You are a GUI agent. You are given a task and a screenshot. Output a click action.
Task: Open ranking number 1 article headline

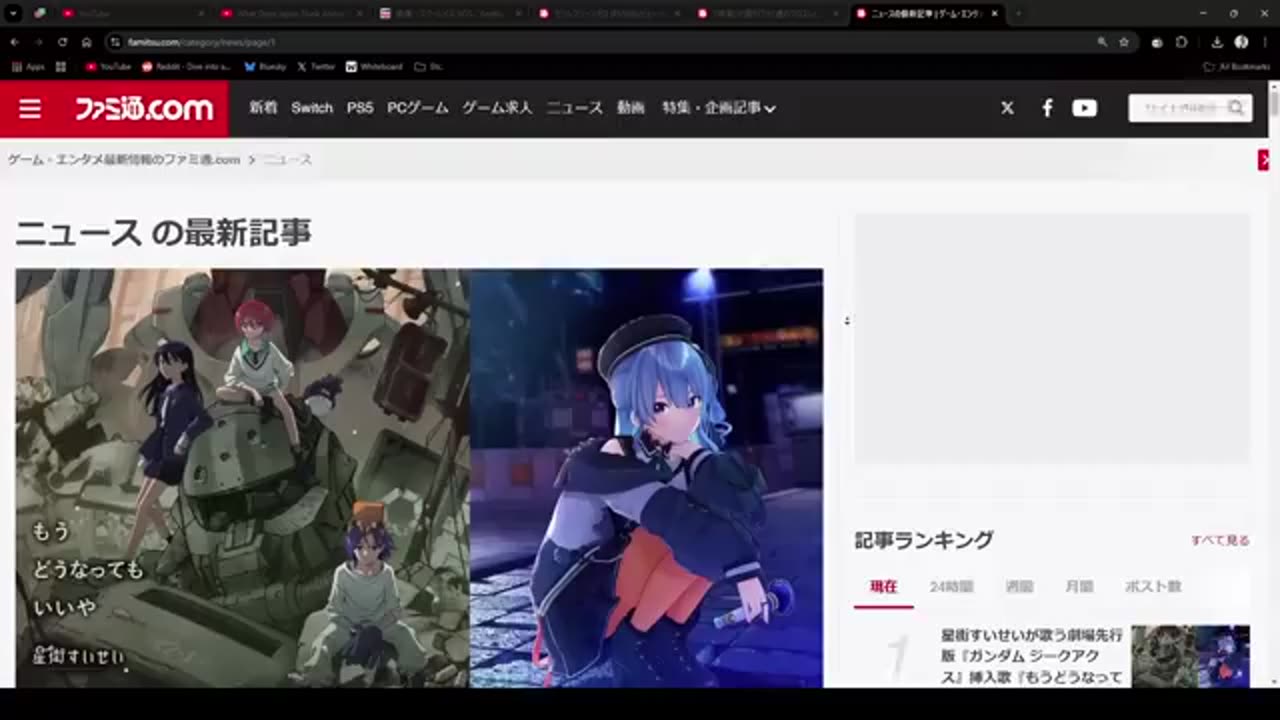[x=1032, y=656]
